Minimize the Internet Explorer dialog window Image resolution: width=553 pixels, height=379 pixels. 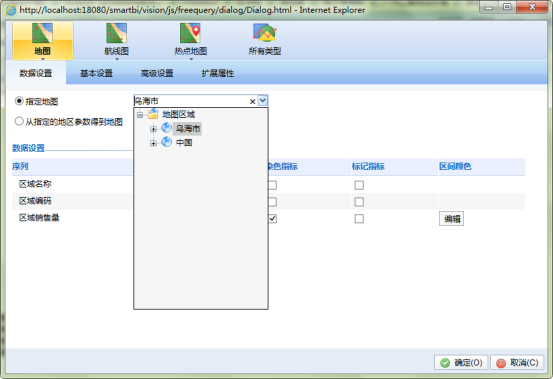click(489, 7)
